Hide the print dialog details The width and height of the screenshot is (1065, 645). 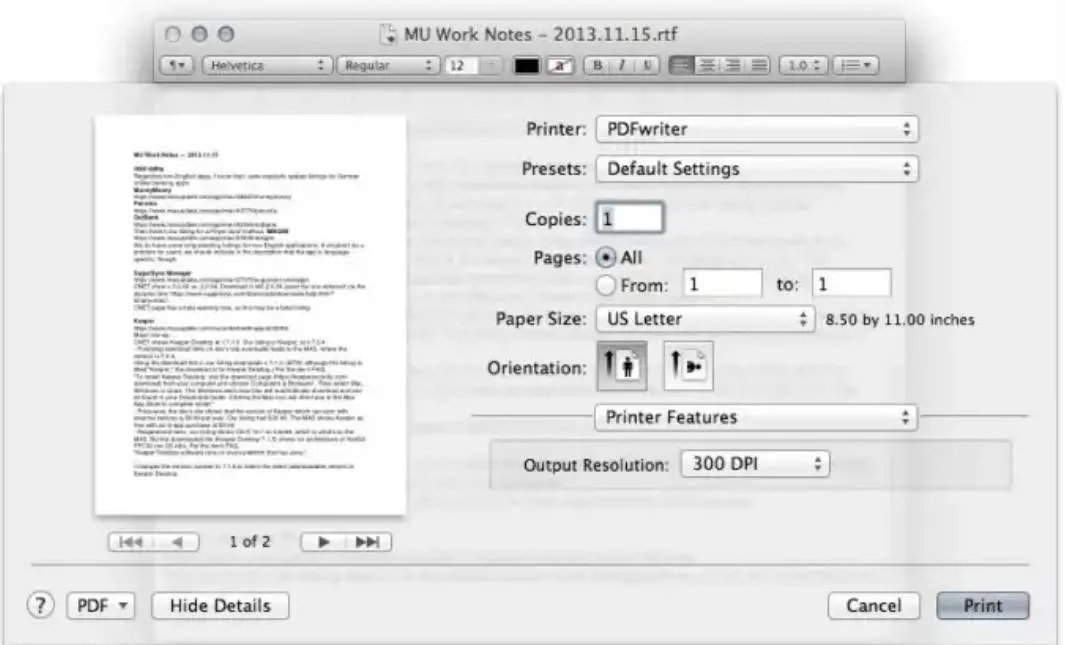point(219,605)
